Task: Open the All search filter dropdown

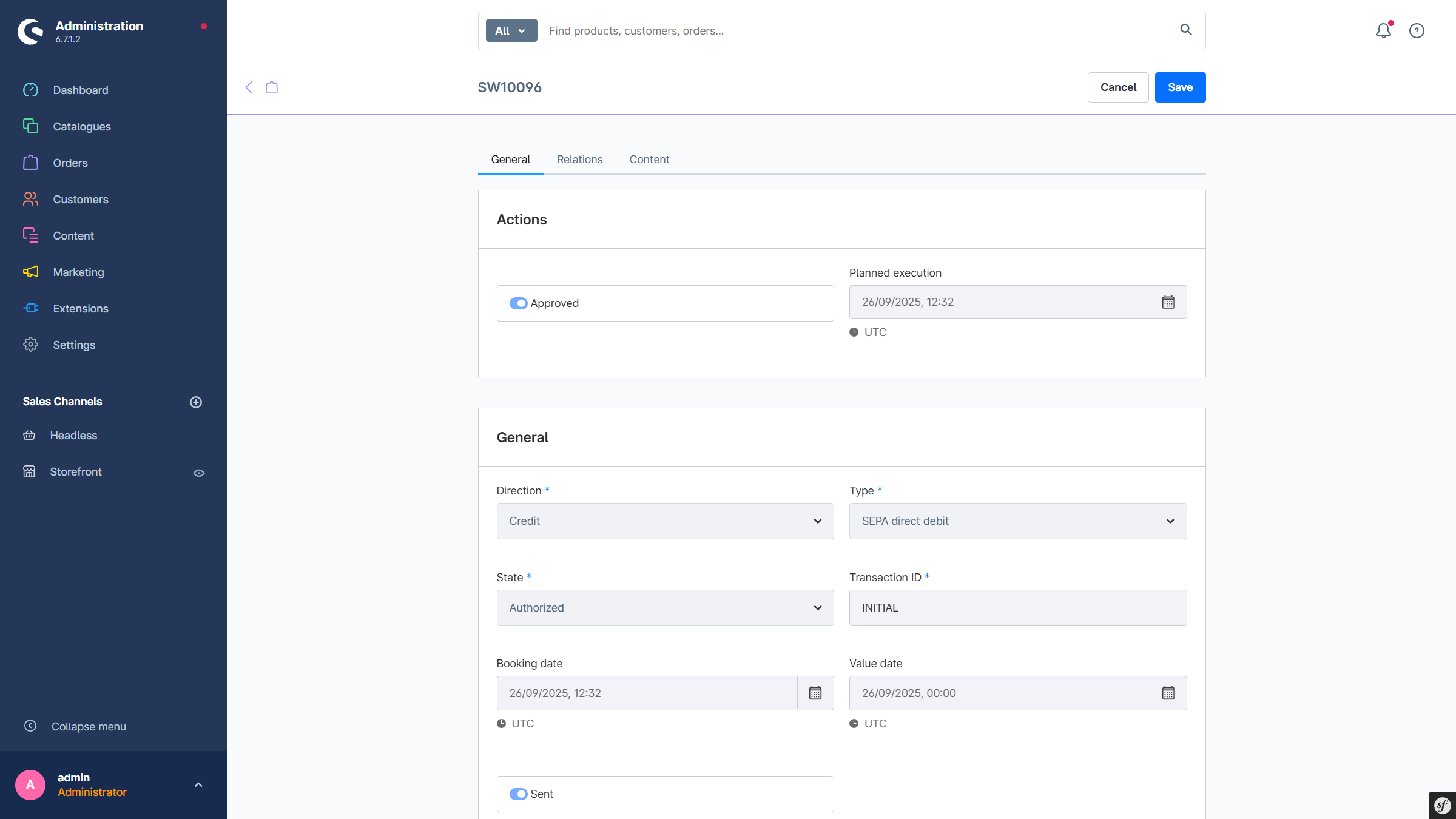Action: coord(511,30)
